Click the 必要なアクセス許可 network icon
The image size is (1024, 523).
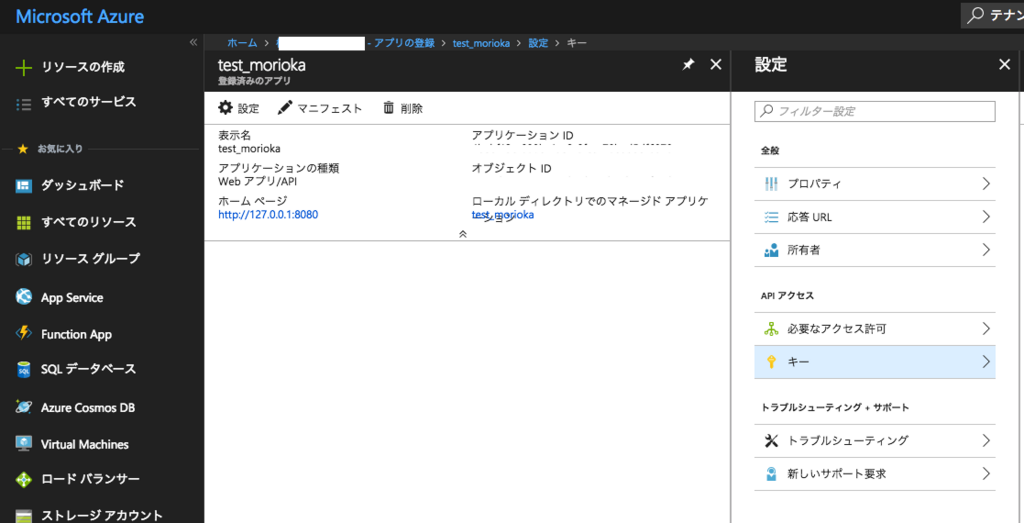coord(771,328)
